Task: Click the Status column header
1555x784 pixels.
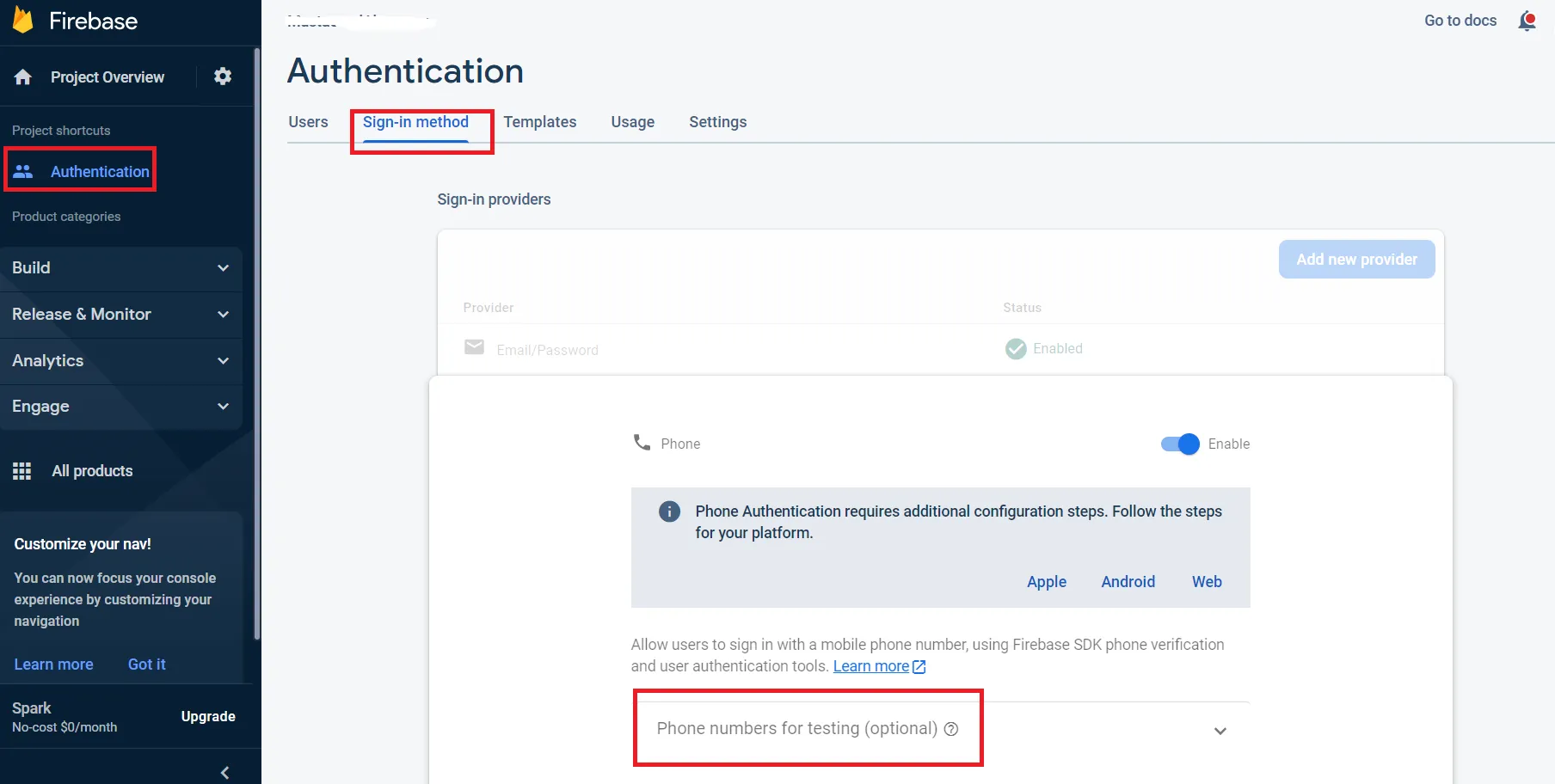Action: [1022, 308]
